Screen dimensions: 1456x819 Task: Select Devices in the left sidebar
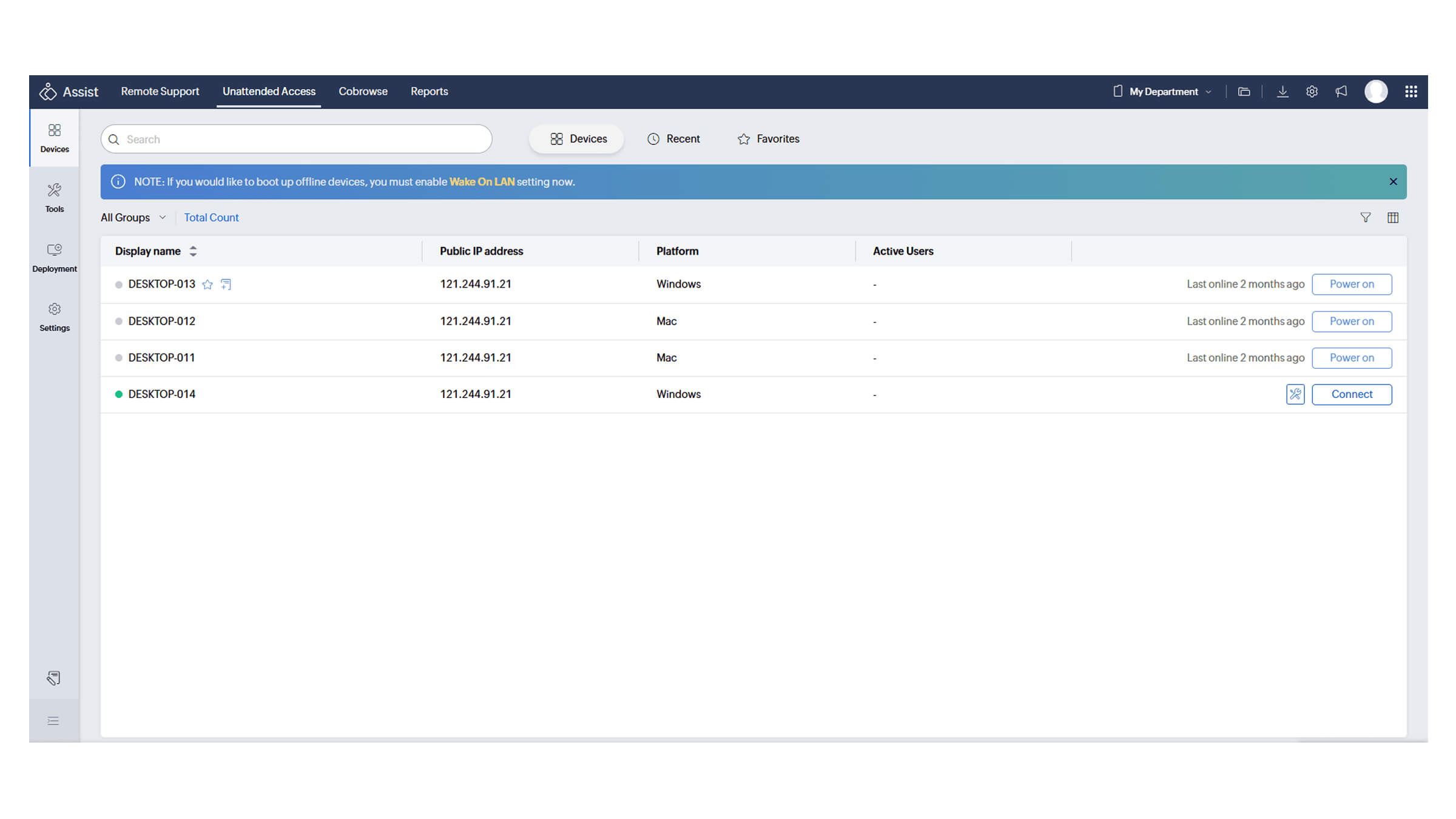54,138
